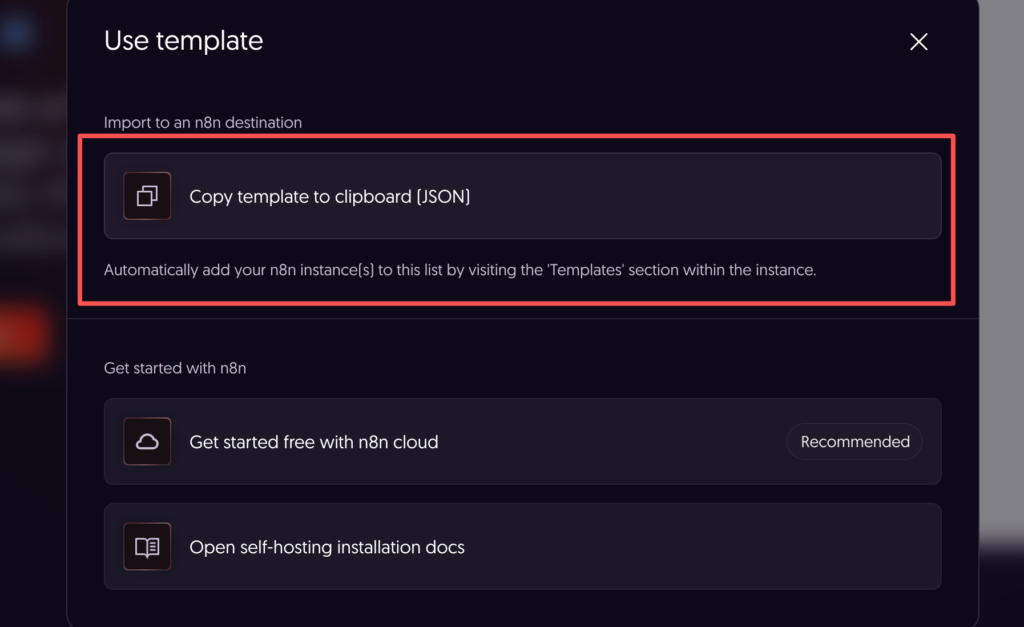Click the 'Use template' dialog heading
1024x627 pixels.
click(x=183, y=41)
